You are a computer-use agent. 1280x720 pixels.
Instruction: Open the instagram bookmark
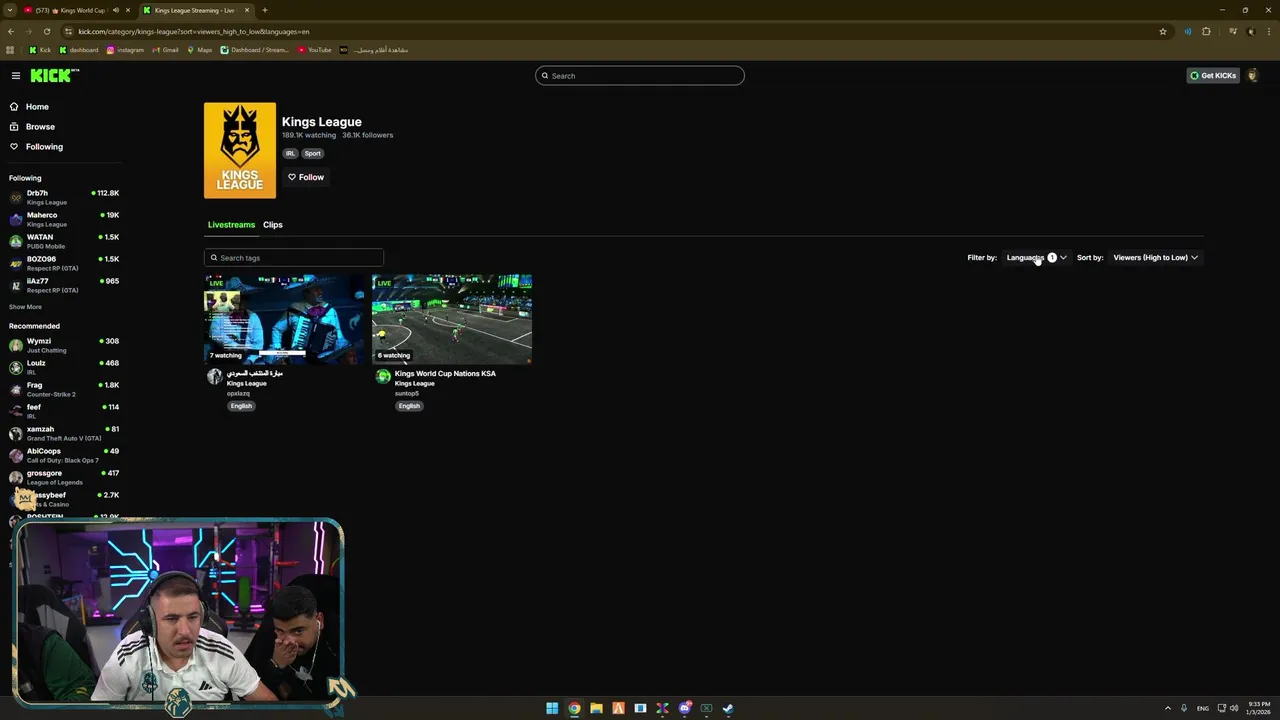tap(125, 50)
